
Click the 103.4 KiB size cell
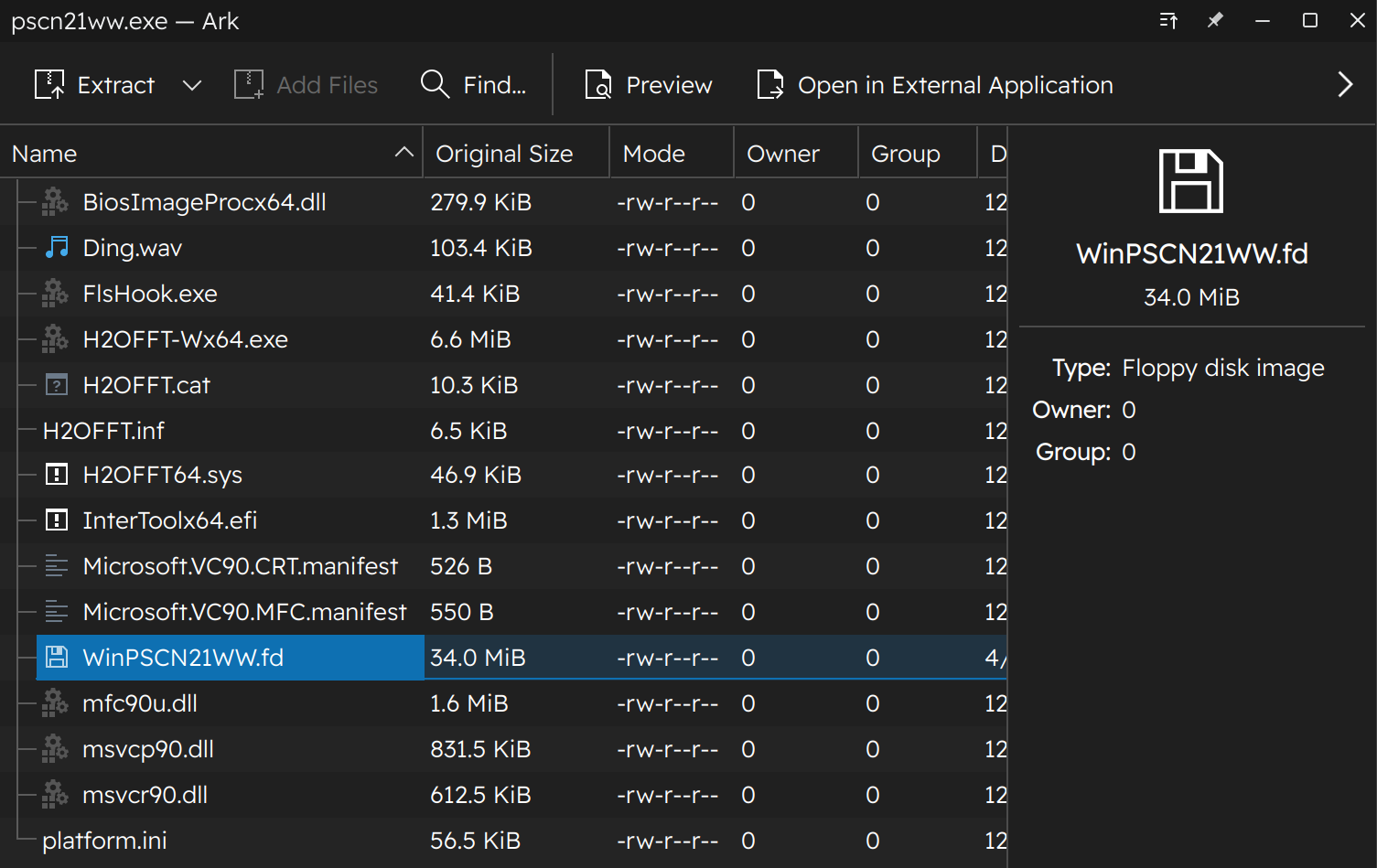(x=480, y=248)
